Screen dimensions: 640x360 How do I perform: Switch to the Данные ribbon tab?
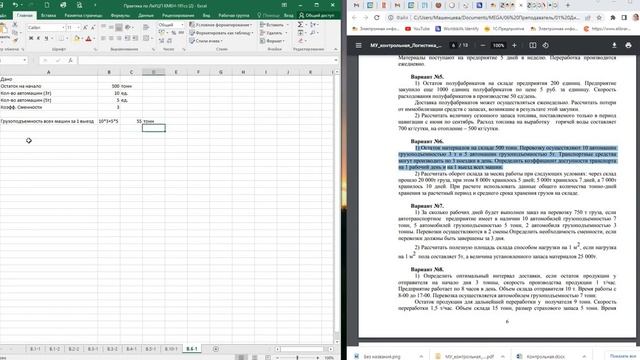pyautogui.click(x=146, y=16)
